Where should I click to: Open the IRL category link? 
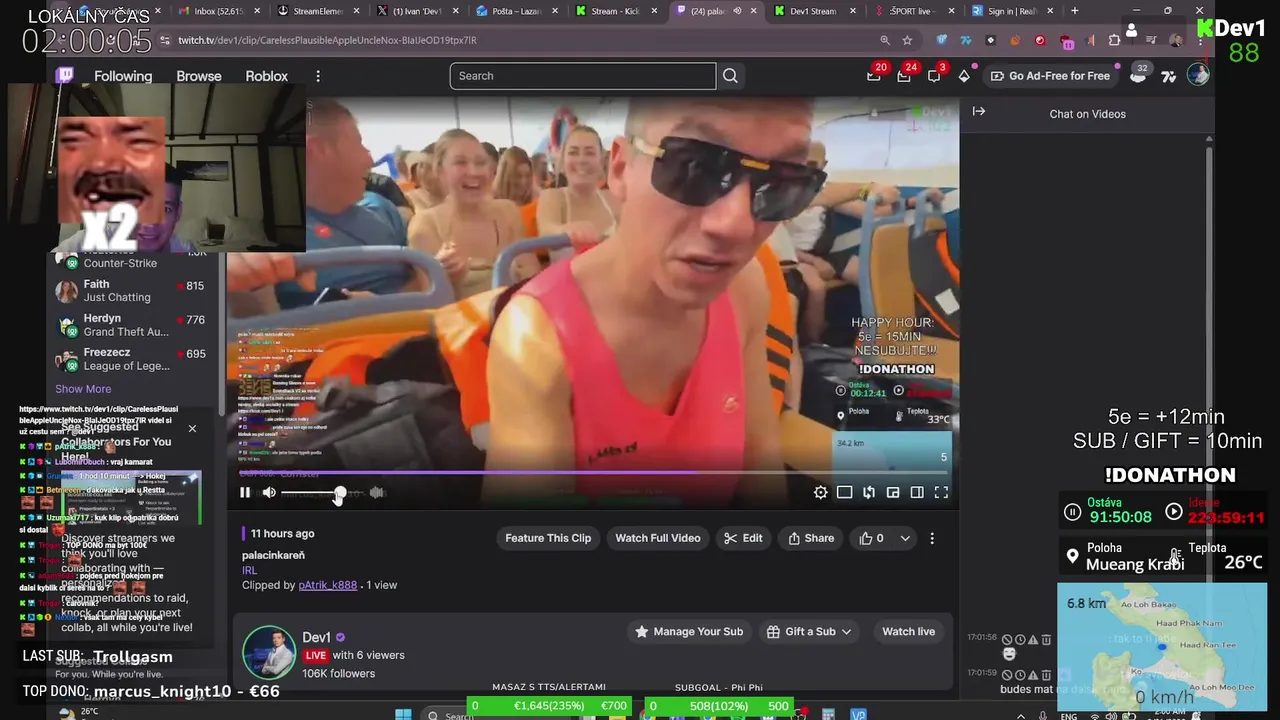tap(249, 570)
